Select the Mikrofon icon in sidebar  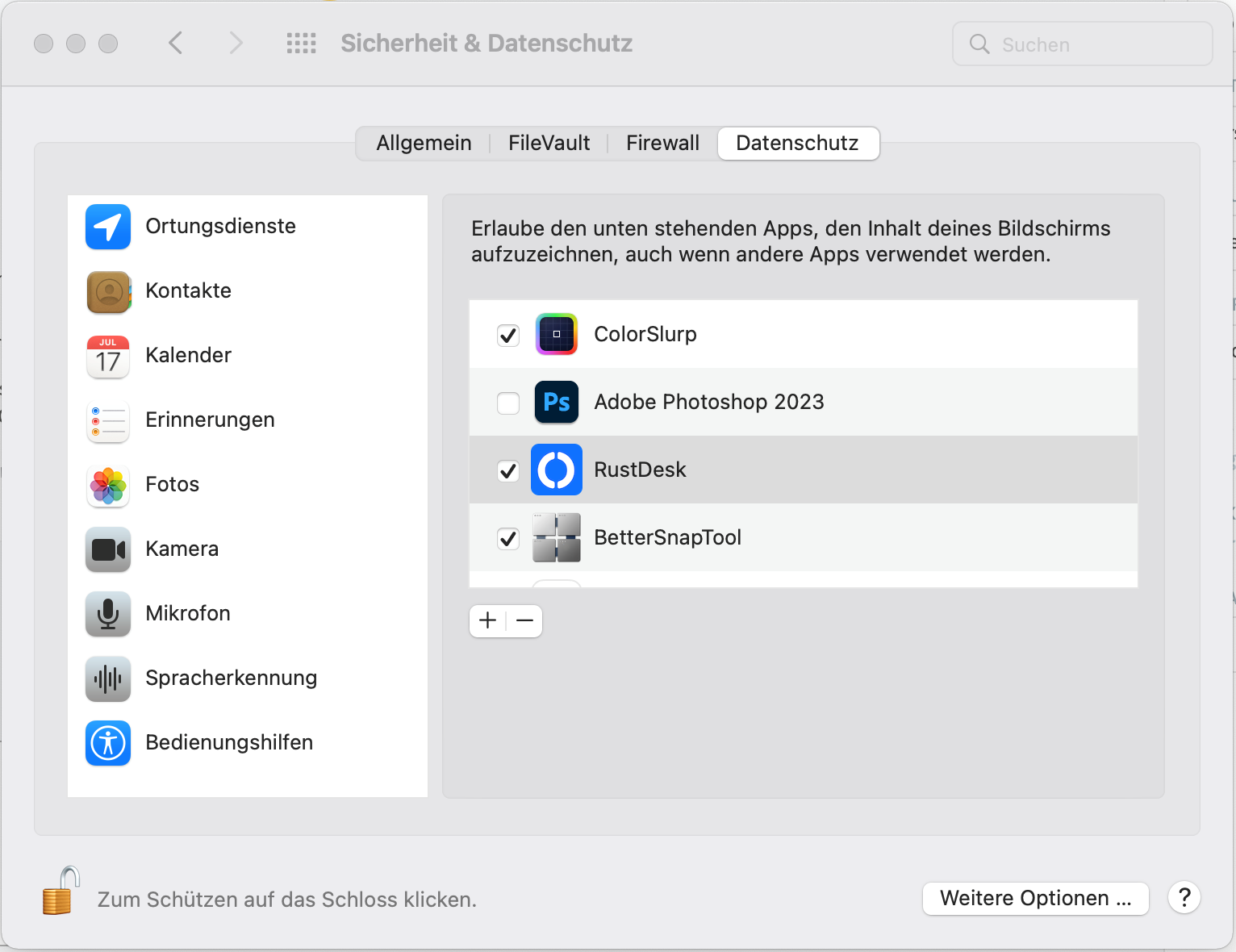click(108, 614)
